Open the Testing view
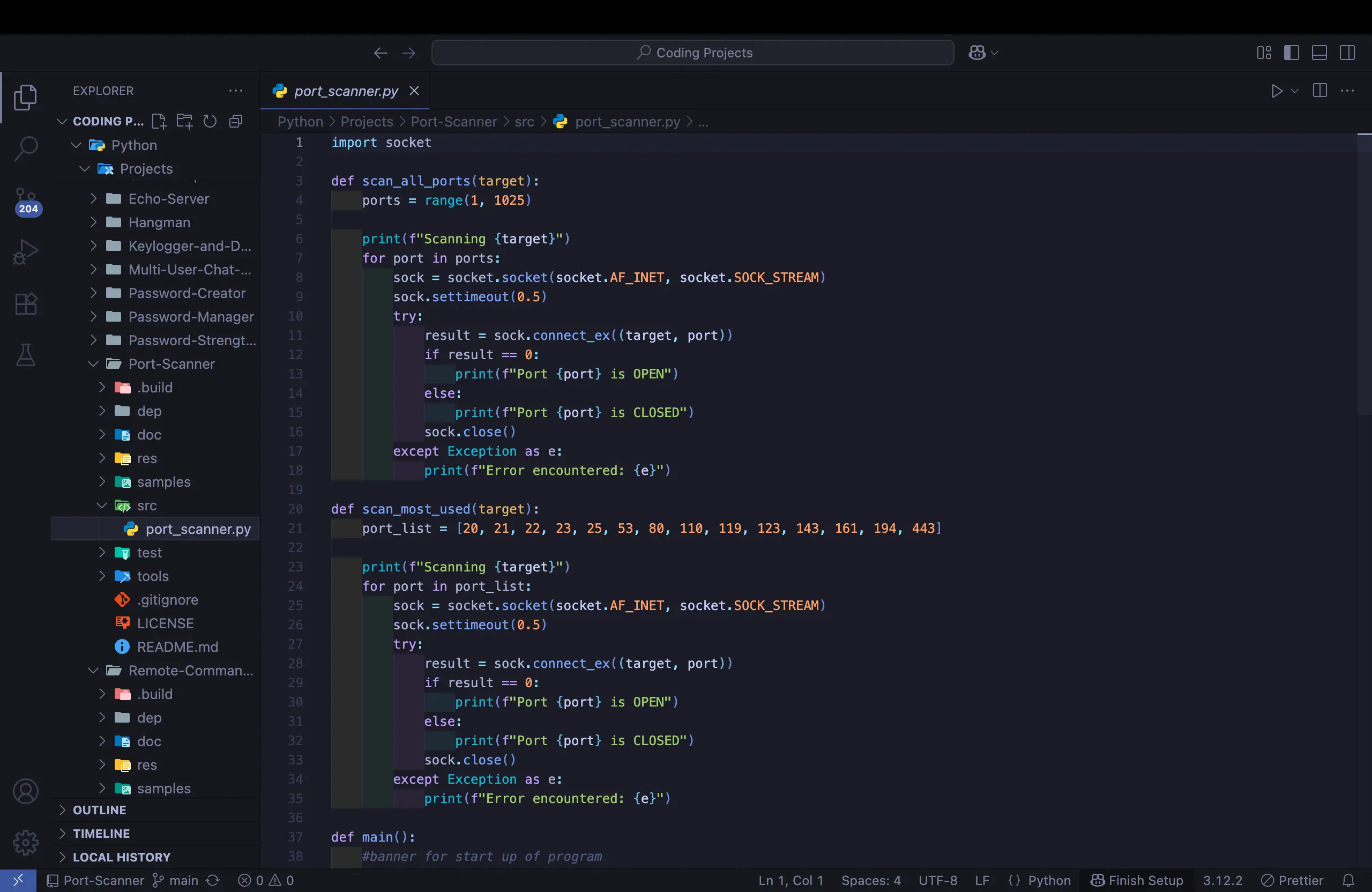This screenshot has width=1372, height=892. tap(25, 355)
